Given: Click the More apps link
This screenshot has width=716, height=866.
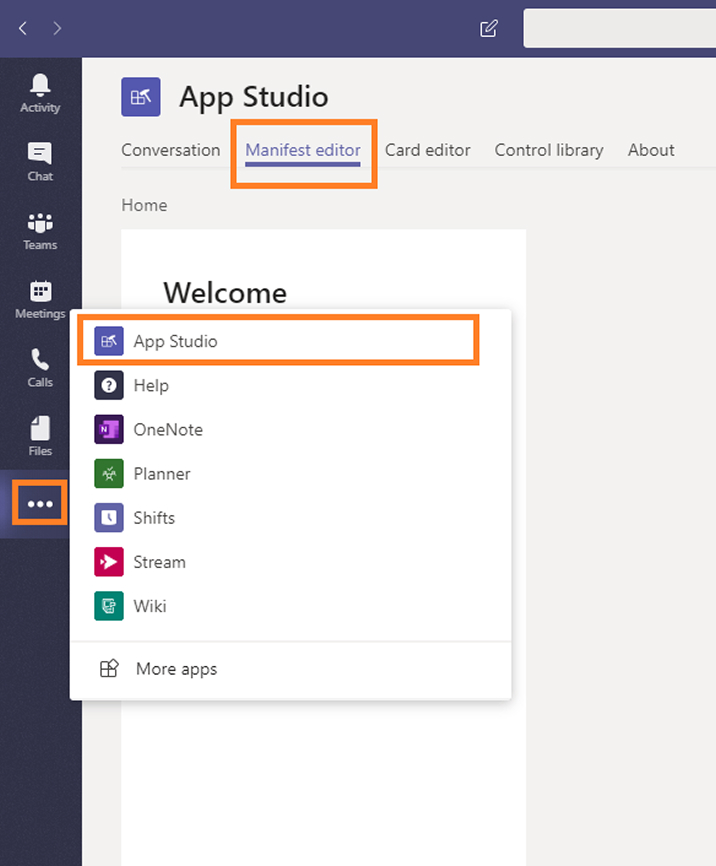Looking at the screenshot, I should point(176,669).
